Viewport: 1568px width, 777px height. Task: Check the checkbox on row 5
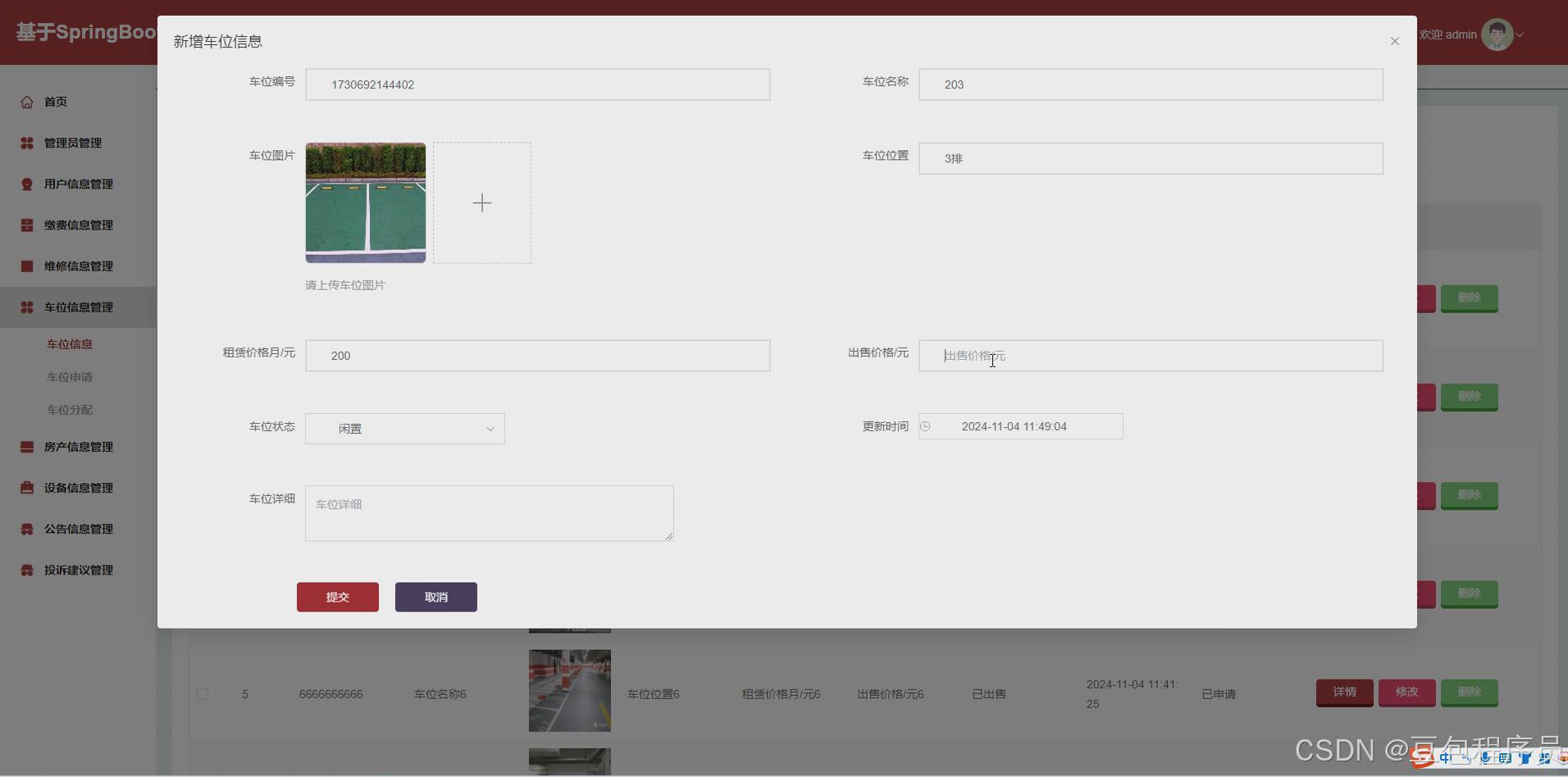click(203, 694)
